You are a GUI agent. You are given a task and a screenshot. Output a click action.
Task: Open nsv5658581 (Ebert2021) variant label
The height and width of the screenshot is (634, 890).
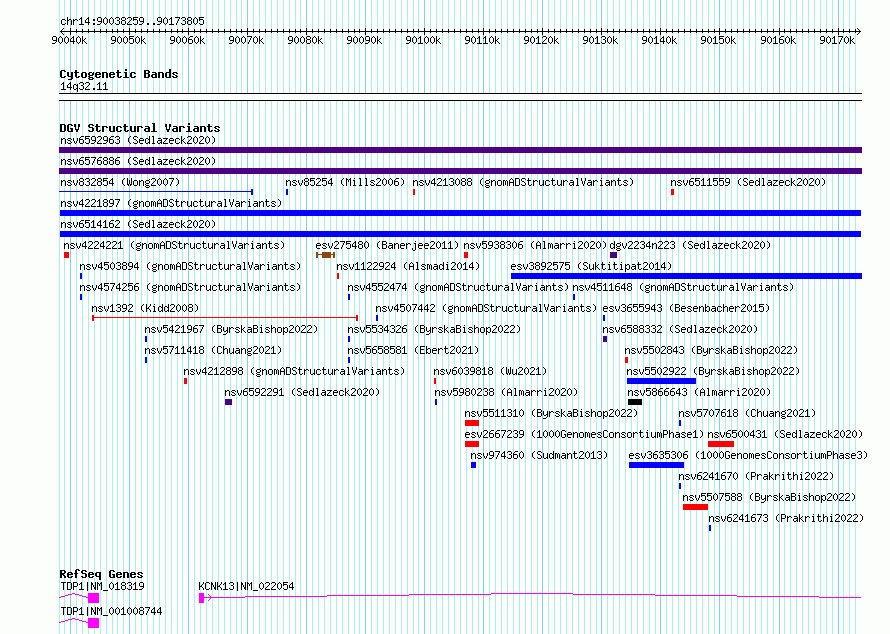click(413, 350)
